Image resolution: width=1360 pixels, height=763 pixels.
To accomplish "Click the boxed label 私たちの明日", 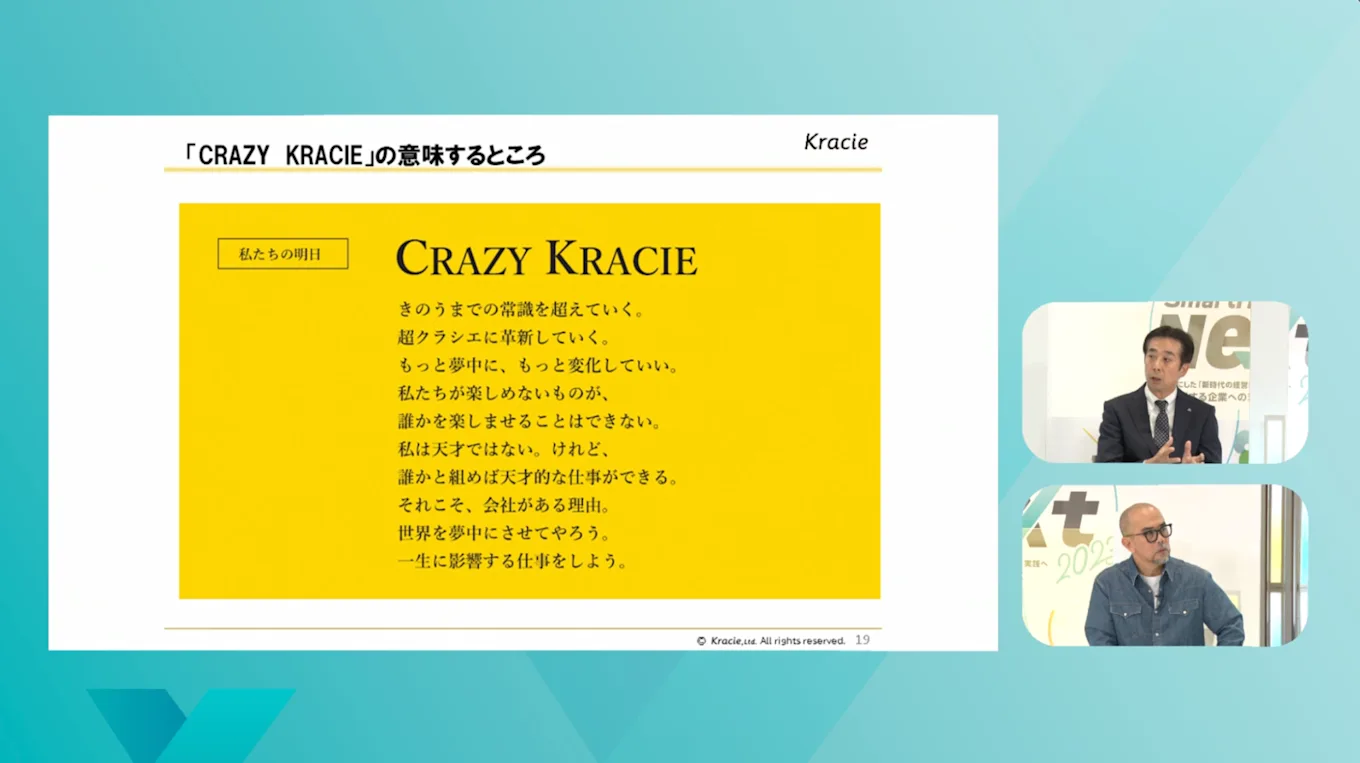I will [283, 254].
